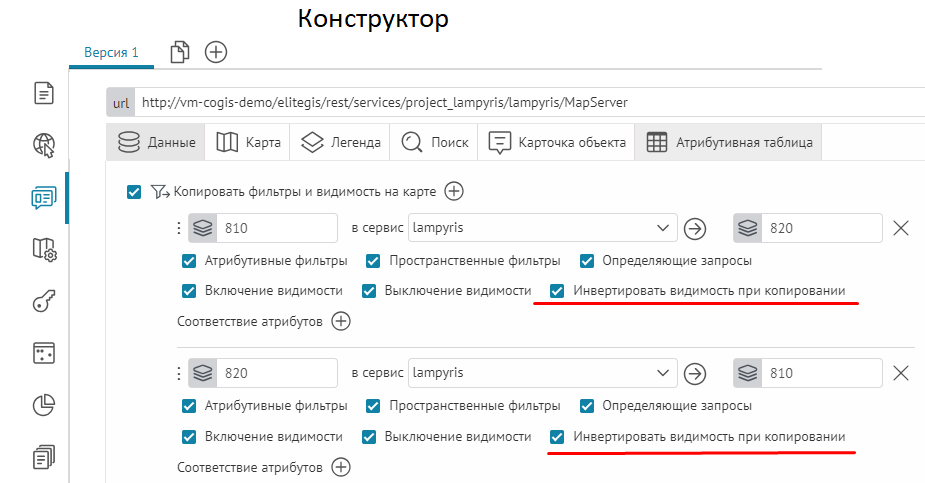Expand the lampyris service dropdown in second rule
This screenshot has height=483, width=925.
[x=662, y=374]
